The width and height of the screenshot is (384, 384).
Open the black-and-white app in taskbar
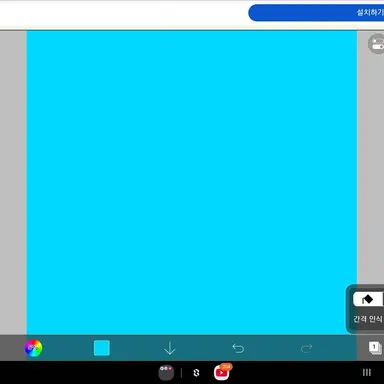click(x=196, y=373)
